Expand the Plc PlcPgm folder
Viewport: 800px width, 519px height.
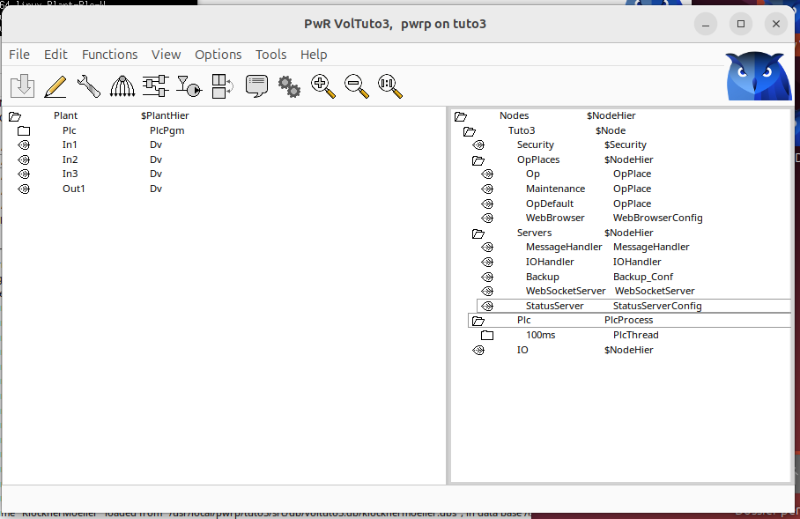tap(24, 131)
